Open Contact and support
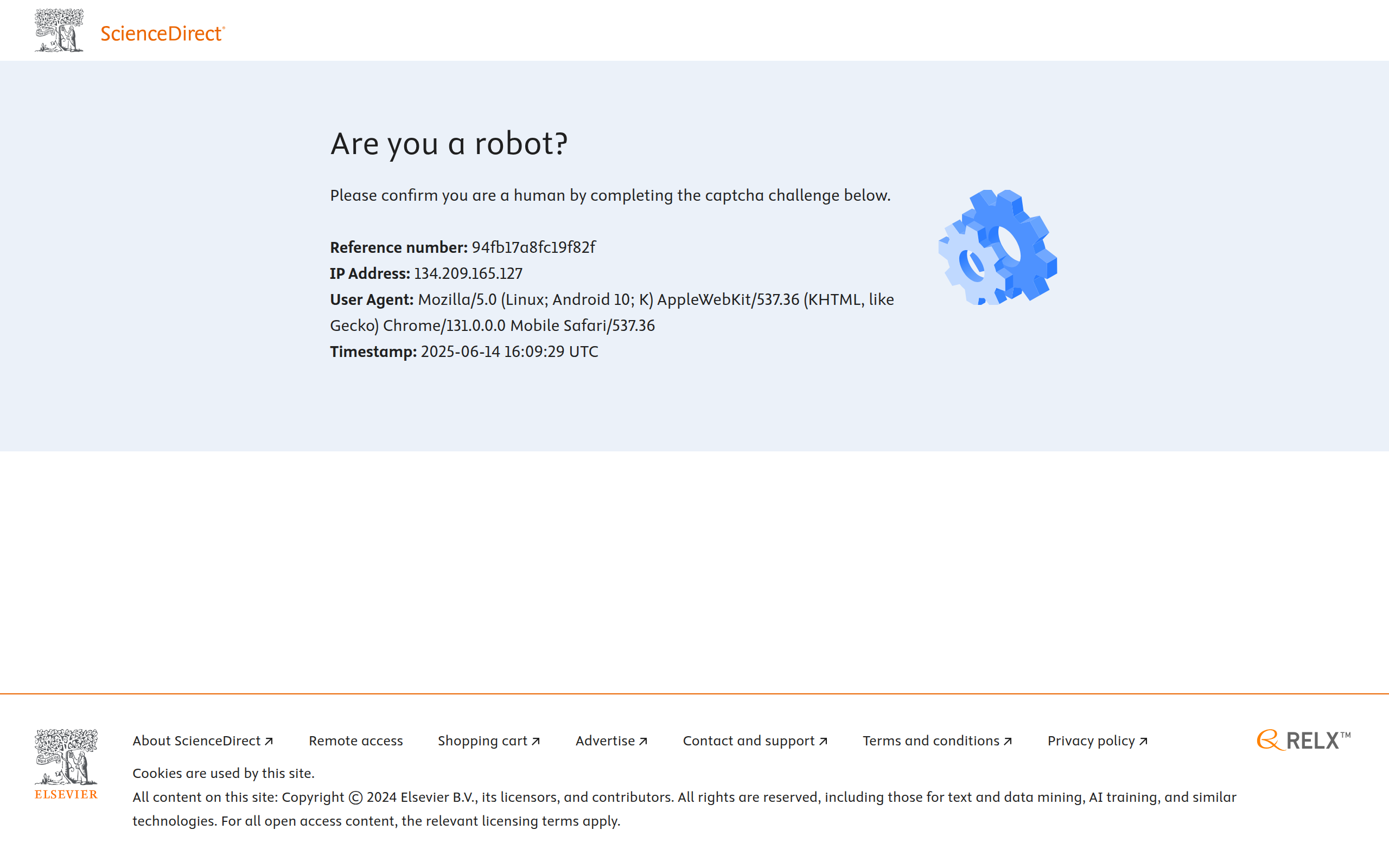1389x868 pixels. [x=755, y=741]
